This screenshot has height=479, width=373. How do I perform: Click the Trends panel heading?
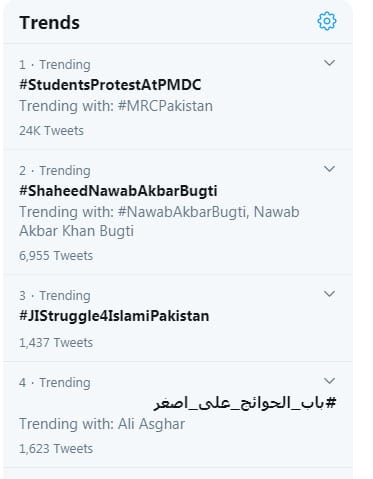coord(49,23)
